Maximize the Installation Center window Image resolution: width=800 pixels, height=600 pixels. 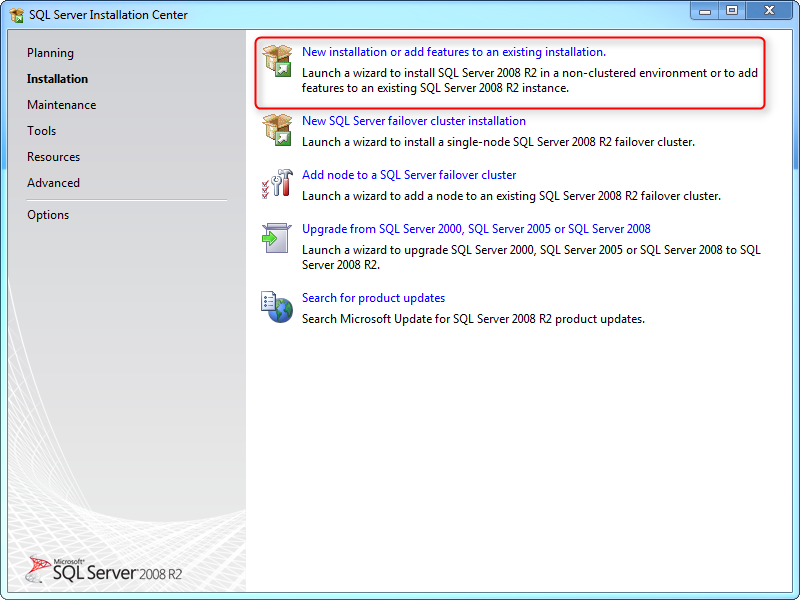pos(732,11)
